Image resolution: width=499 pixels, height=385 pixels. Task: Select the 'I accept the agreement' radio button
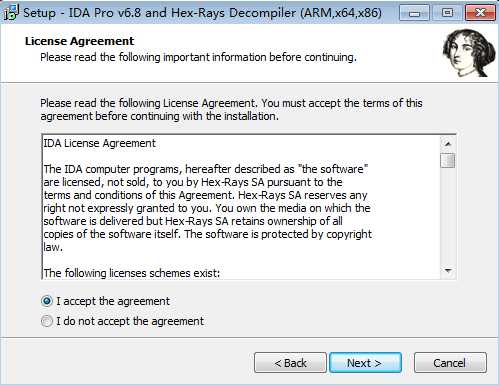click(47, 301)
